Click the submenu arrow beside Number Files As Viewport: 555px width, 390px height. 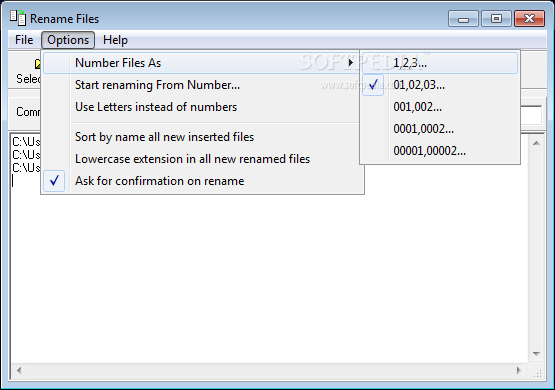(350, 63)
